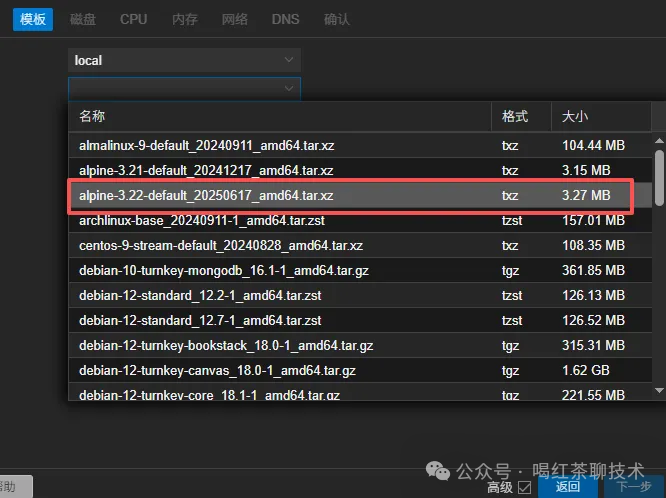
Task: Select alpine-3.21-default_20241217 template
Action: pos(360,170)
